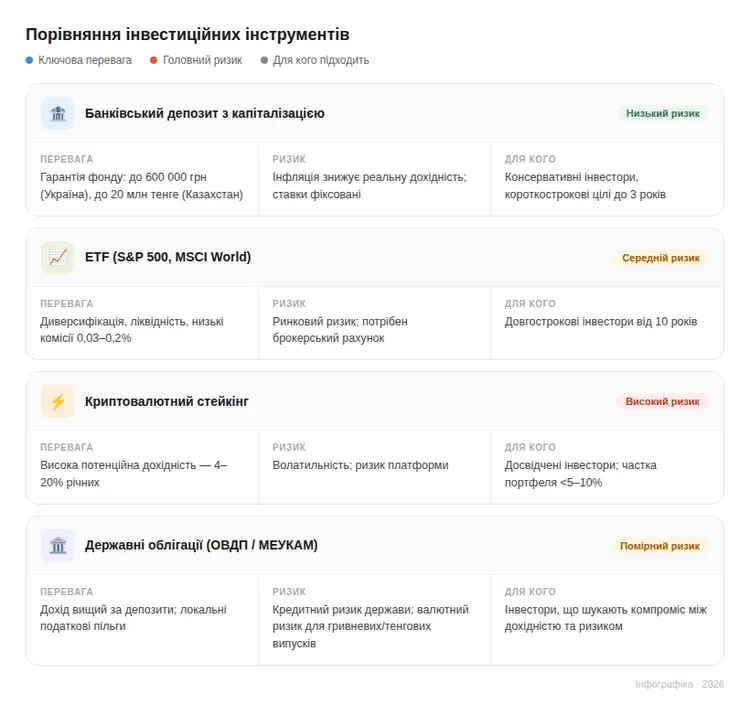Click the Порівняння інвестиційних інструментів title

point(188,35)
